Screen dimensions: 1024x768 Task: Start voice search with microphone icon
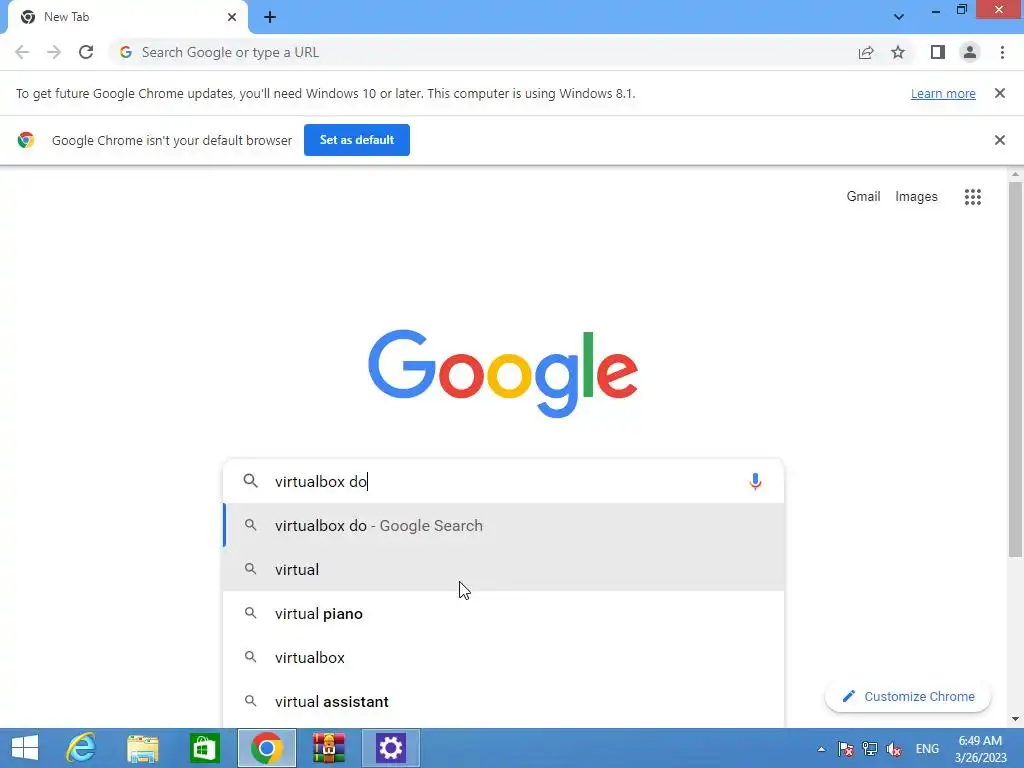point(755,482)
